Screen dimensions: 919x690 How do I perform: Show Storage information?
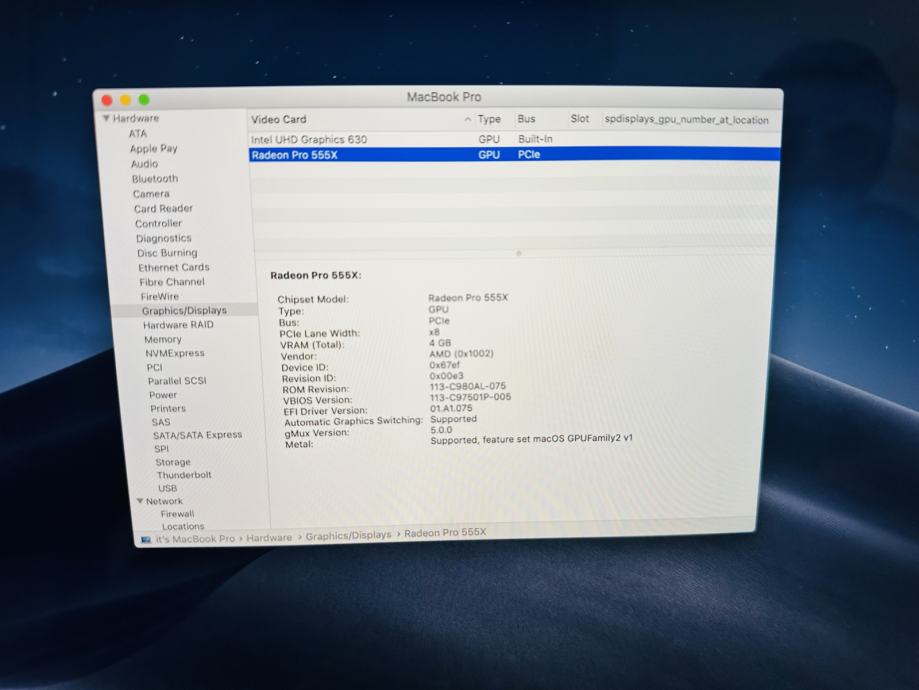tap(172, 462)
